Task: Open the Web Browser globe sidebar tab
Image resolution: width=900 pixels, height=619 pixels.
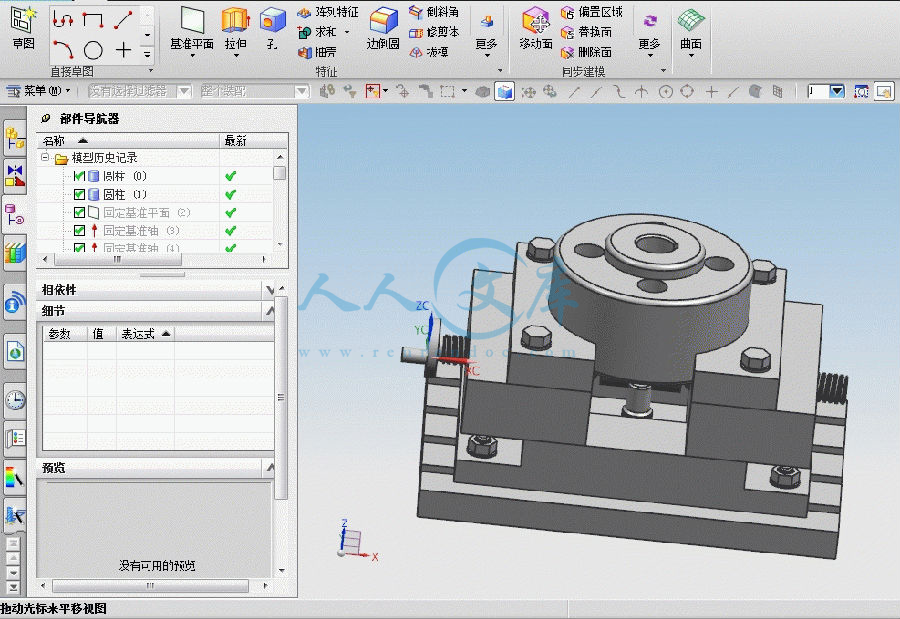Action: click(x=15, y=351)
